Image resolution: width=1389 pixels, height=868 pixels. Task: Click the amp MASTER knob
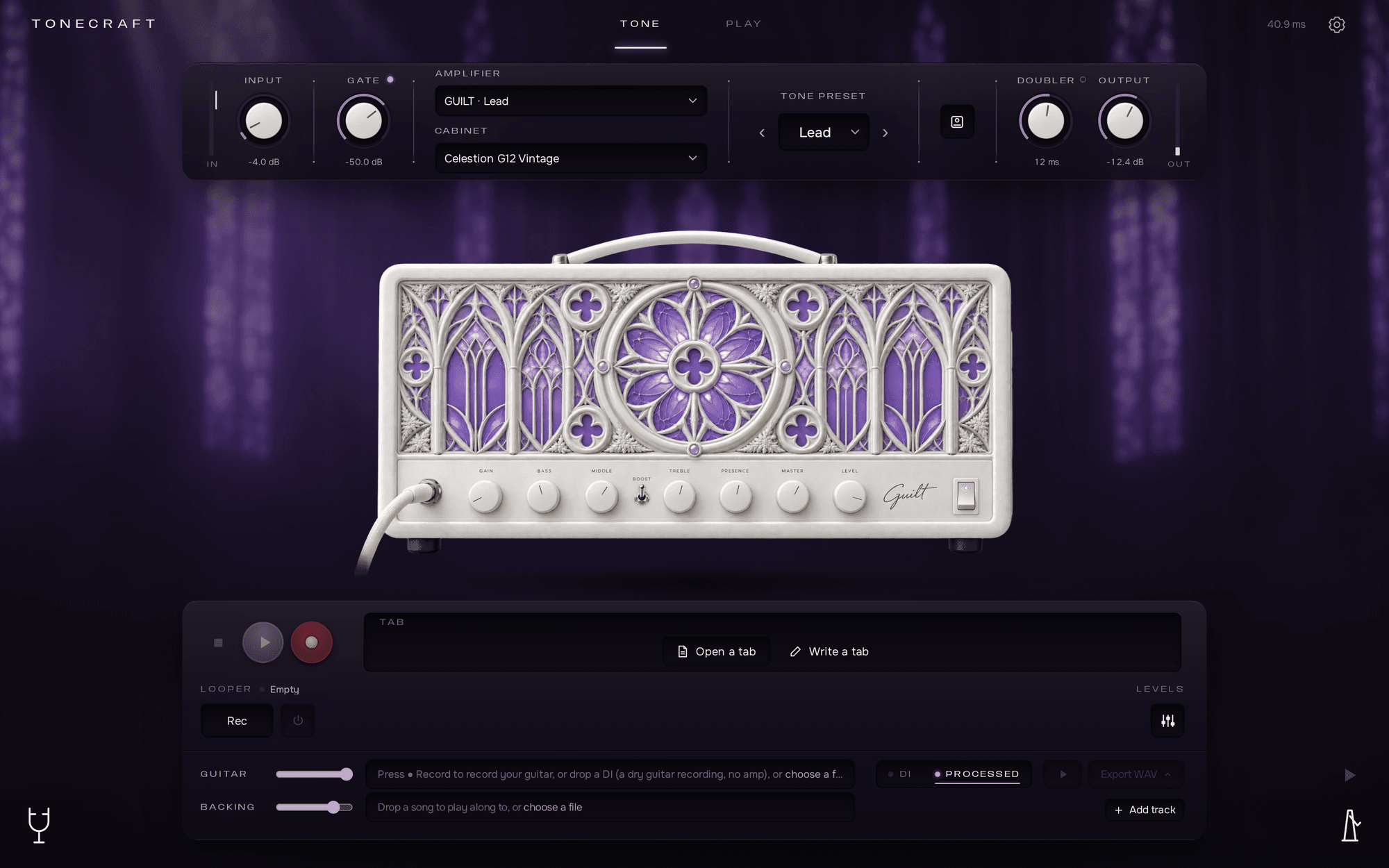click(792, 497)
